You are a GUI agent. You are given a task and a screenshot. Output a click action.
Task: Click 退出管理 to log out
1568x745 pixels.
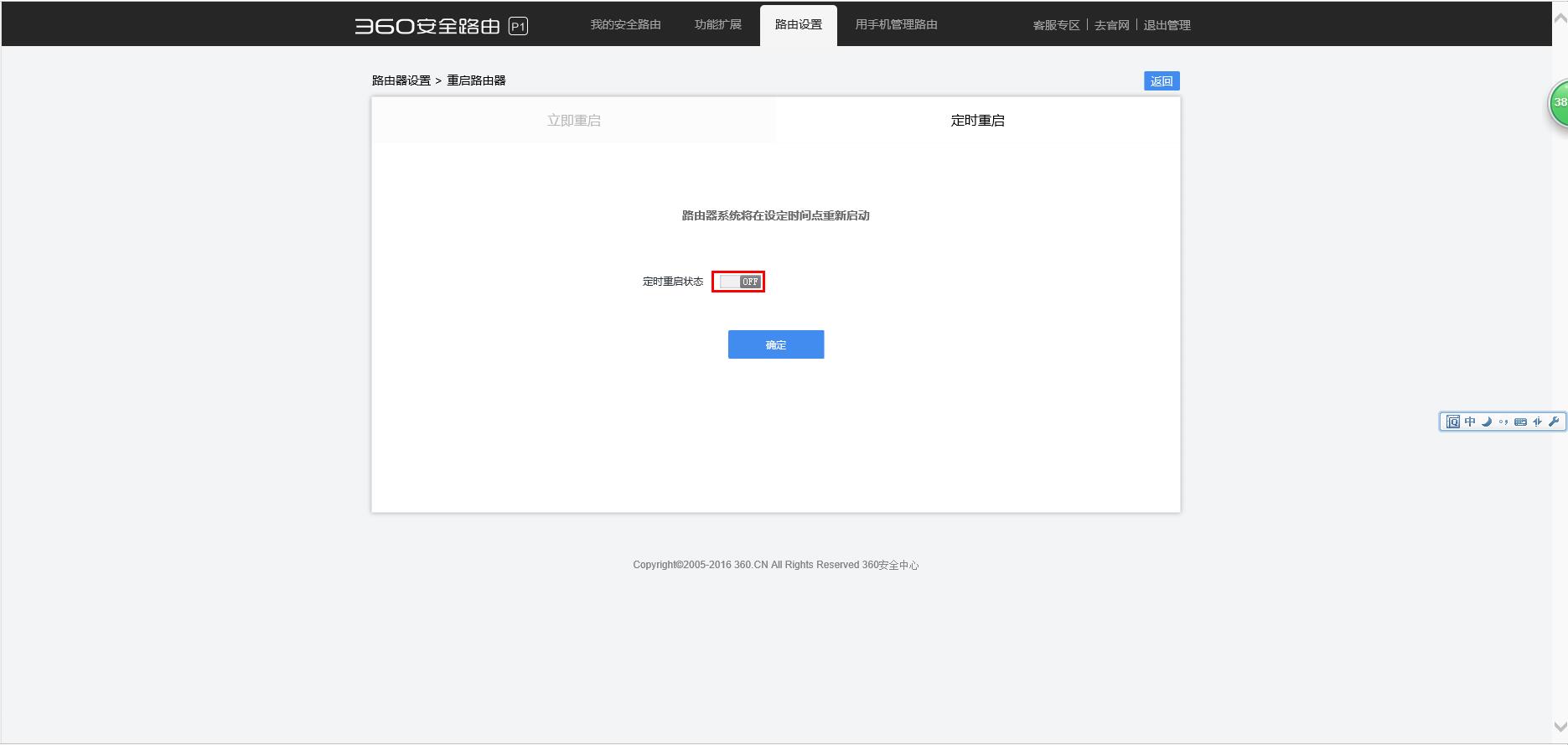click(x=1167, y=25)
